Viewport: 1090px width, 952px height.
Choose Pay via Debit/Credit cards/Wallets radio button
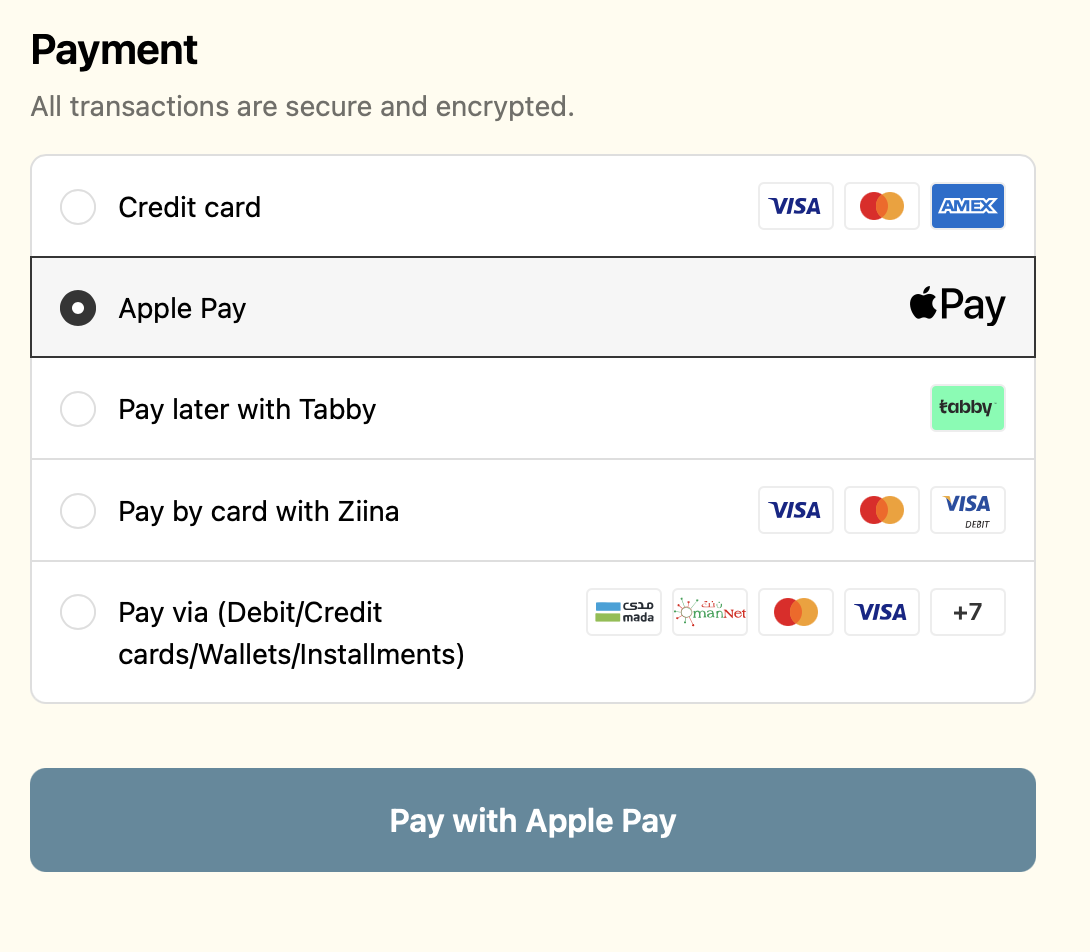78,612
